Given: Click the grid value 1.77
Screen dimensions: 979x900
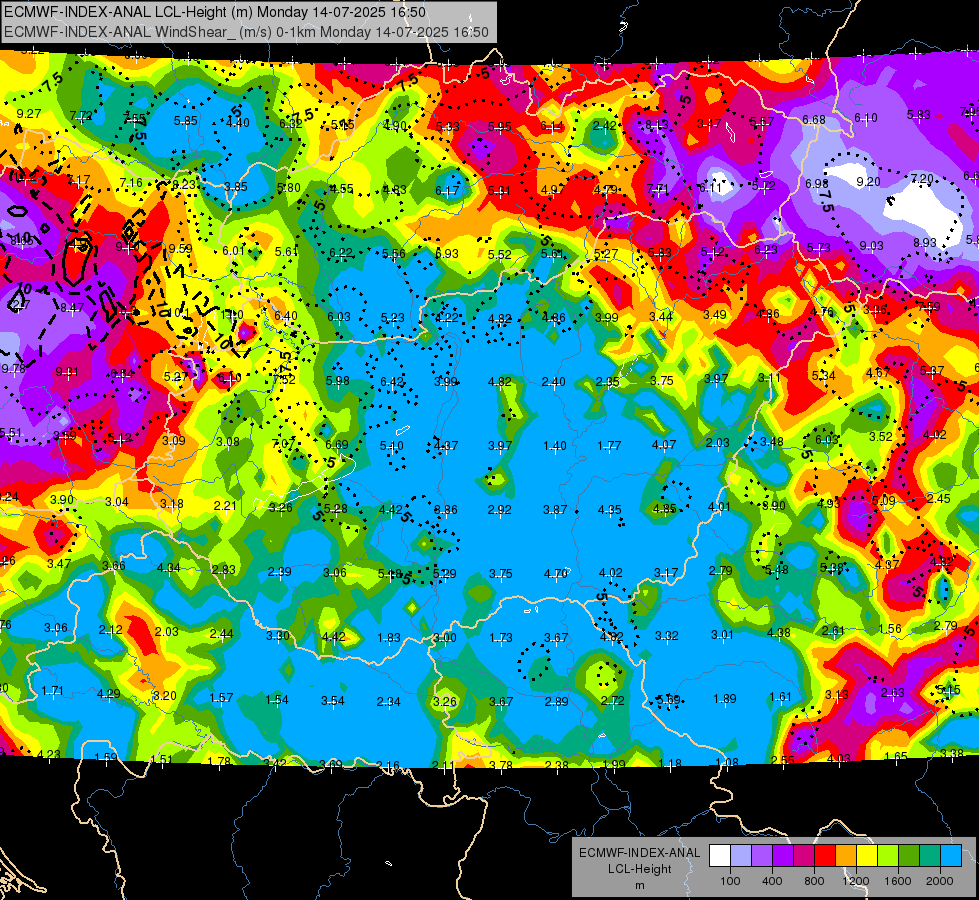Looking at the screenshot, I should coord(609,445).
